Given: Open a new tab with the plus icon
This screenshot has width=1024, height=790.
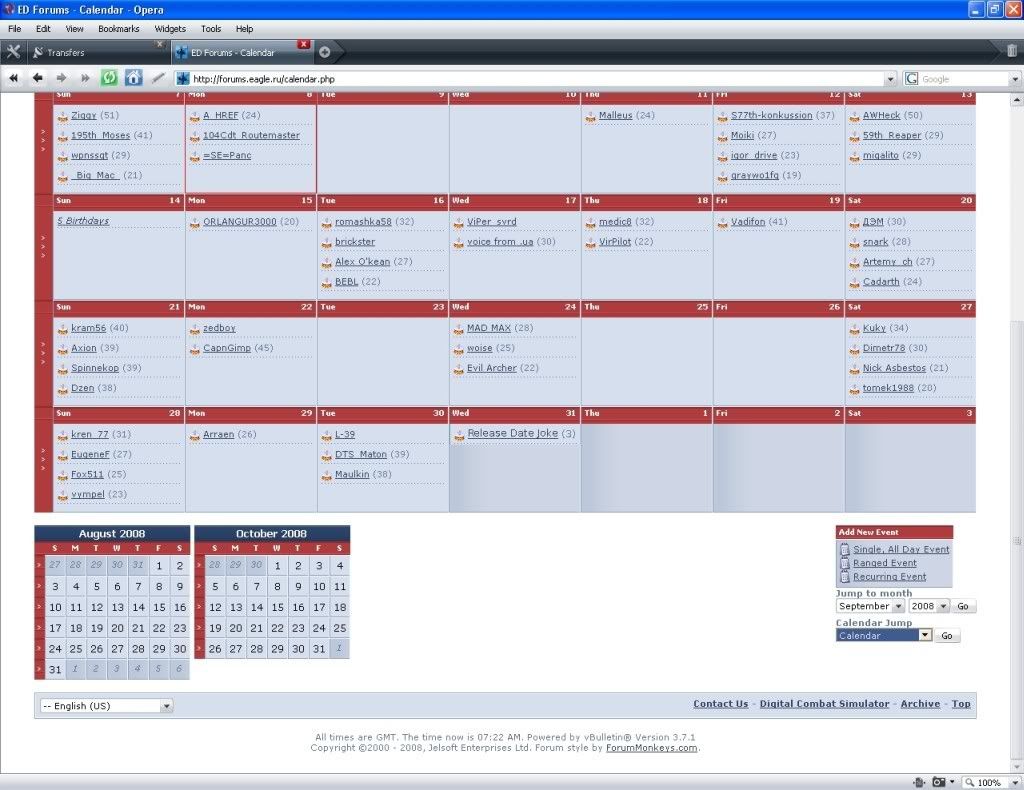Looking at the screenshot, I should (324, 52).
